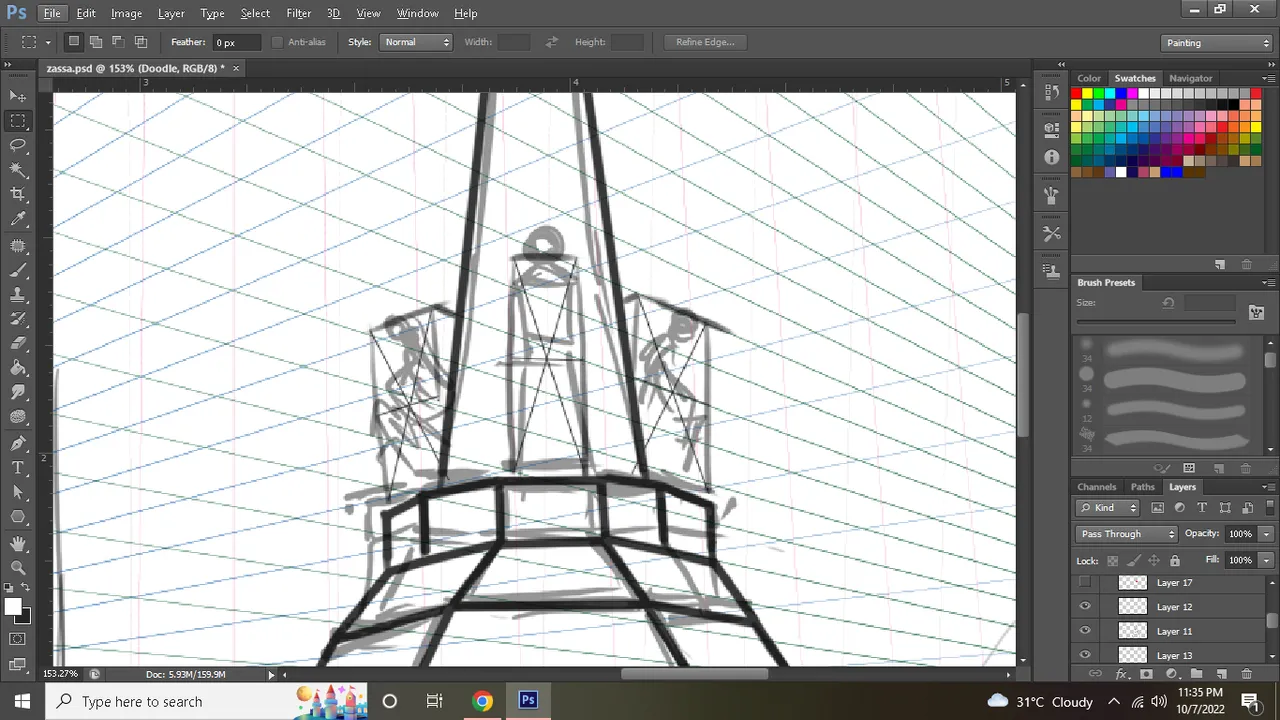Lock layer position
Viewport: 1280px width, 720px height.
[x=1154, y=561]
